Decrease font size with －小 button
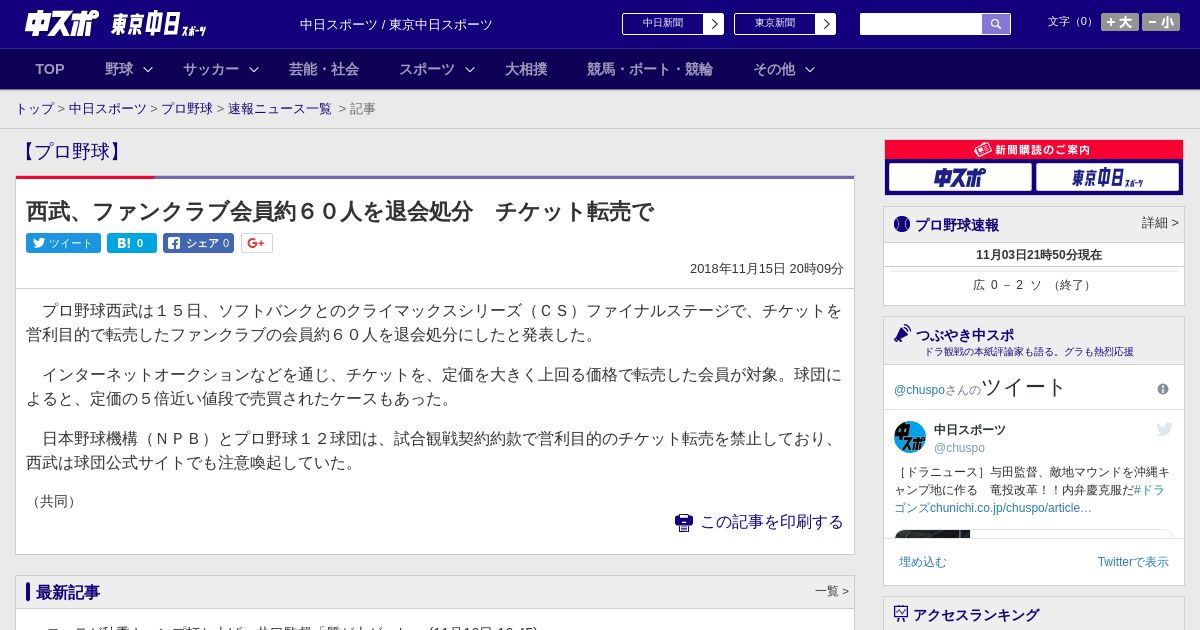Screen dimensions: 1200x630 click(x=1161, y=22)
